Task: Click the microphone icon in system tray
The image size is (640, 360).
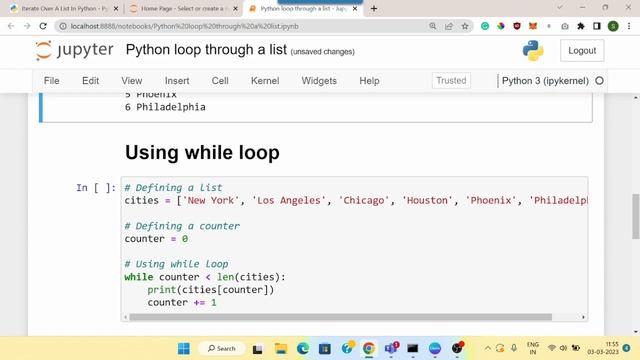Action: (514, 348)
